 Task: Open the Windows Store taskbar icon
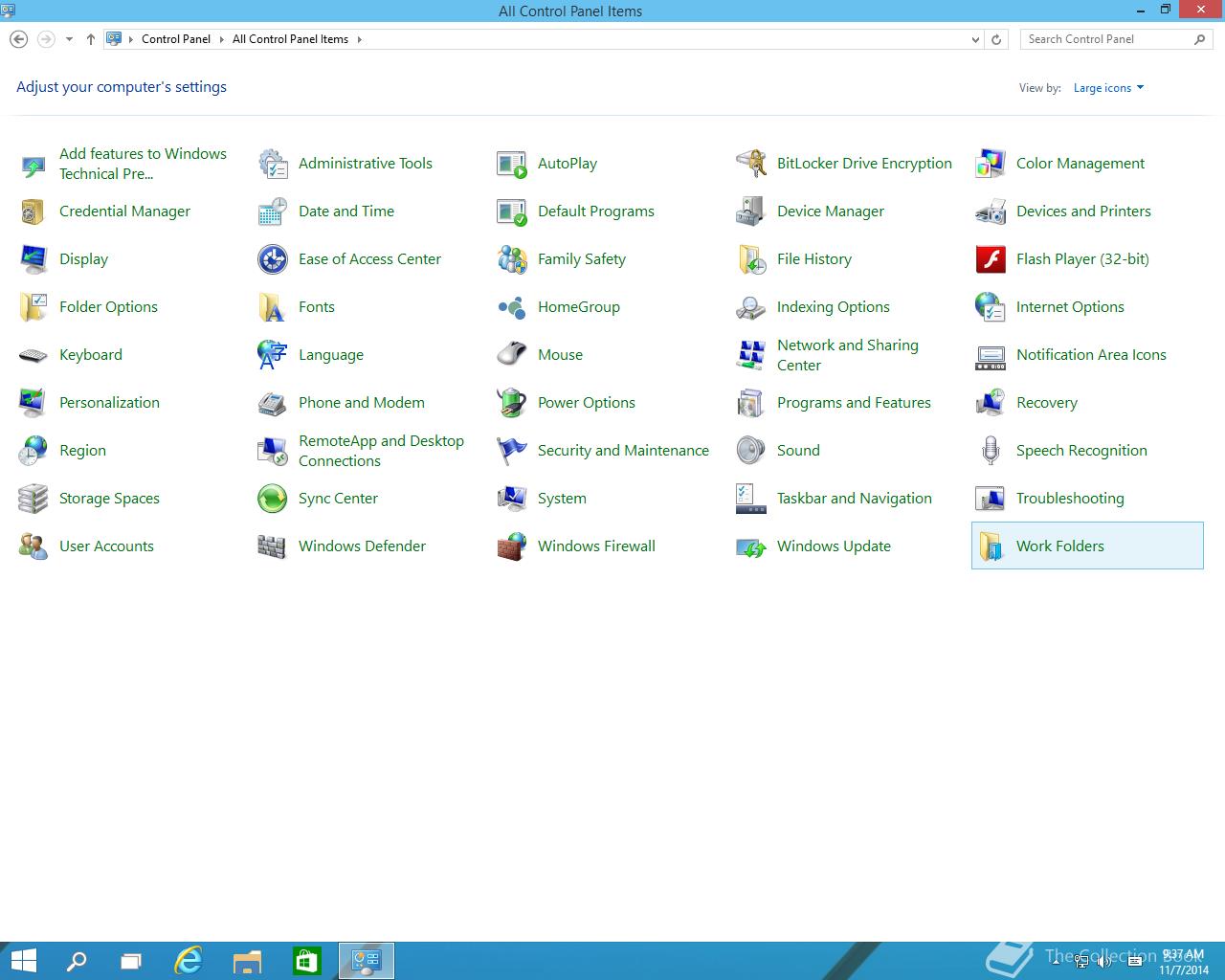pos(306,961)
